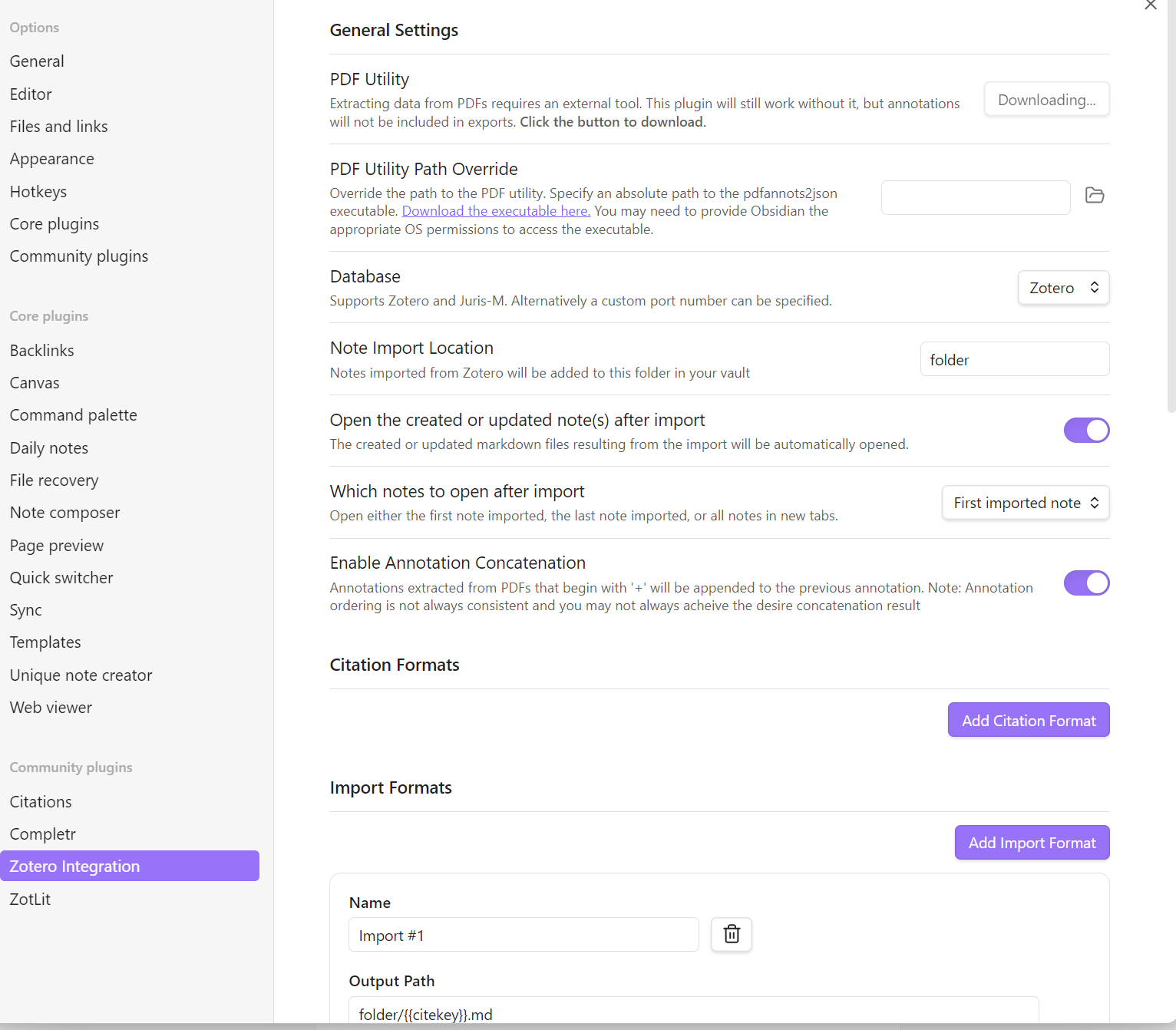Select the Templates core plugin settings
The height and width of the screenshot is (1030, 1176).
[45, 642]
